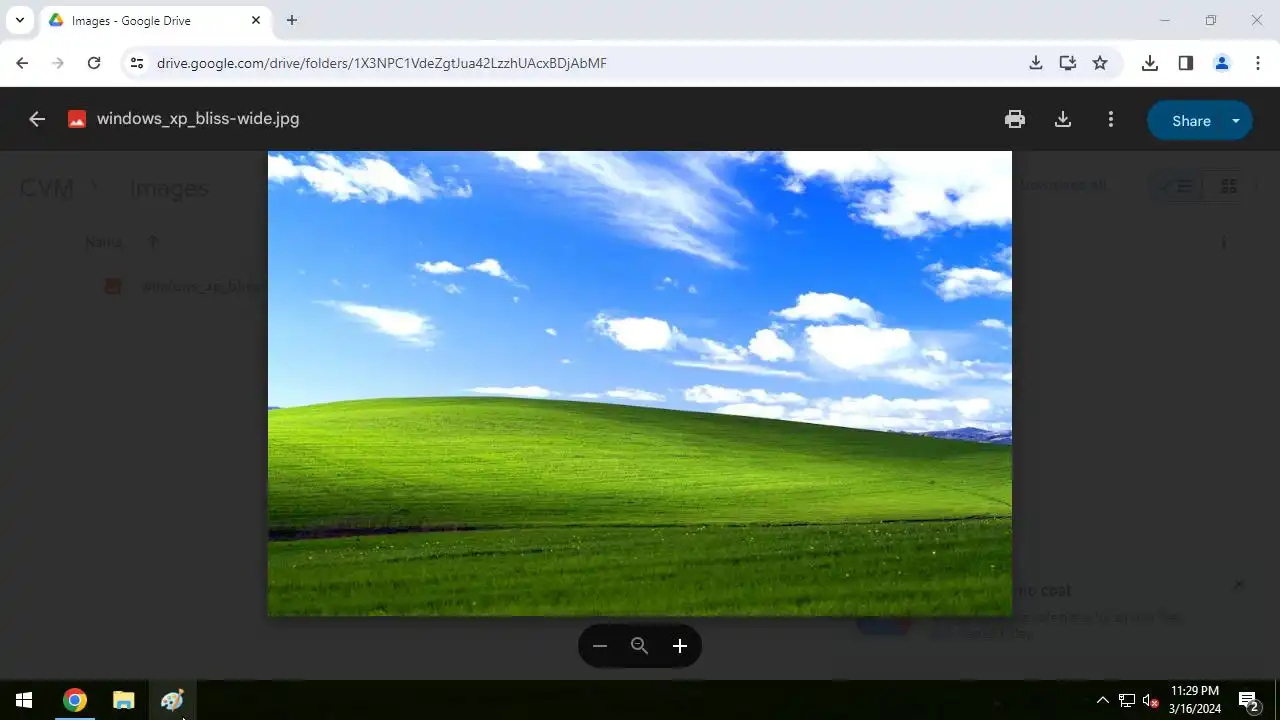Toggle Chrome side panel
1280x720 pixels.
1186,63
